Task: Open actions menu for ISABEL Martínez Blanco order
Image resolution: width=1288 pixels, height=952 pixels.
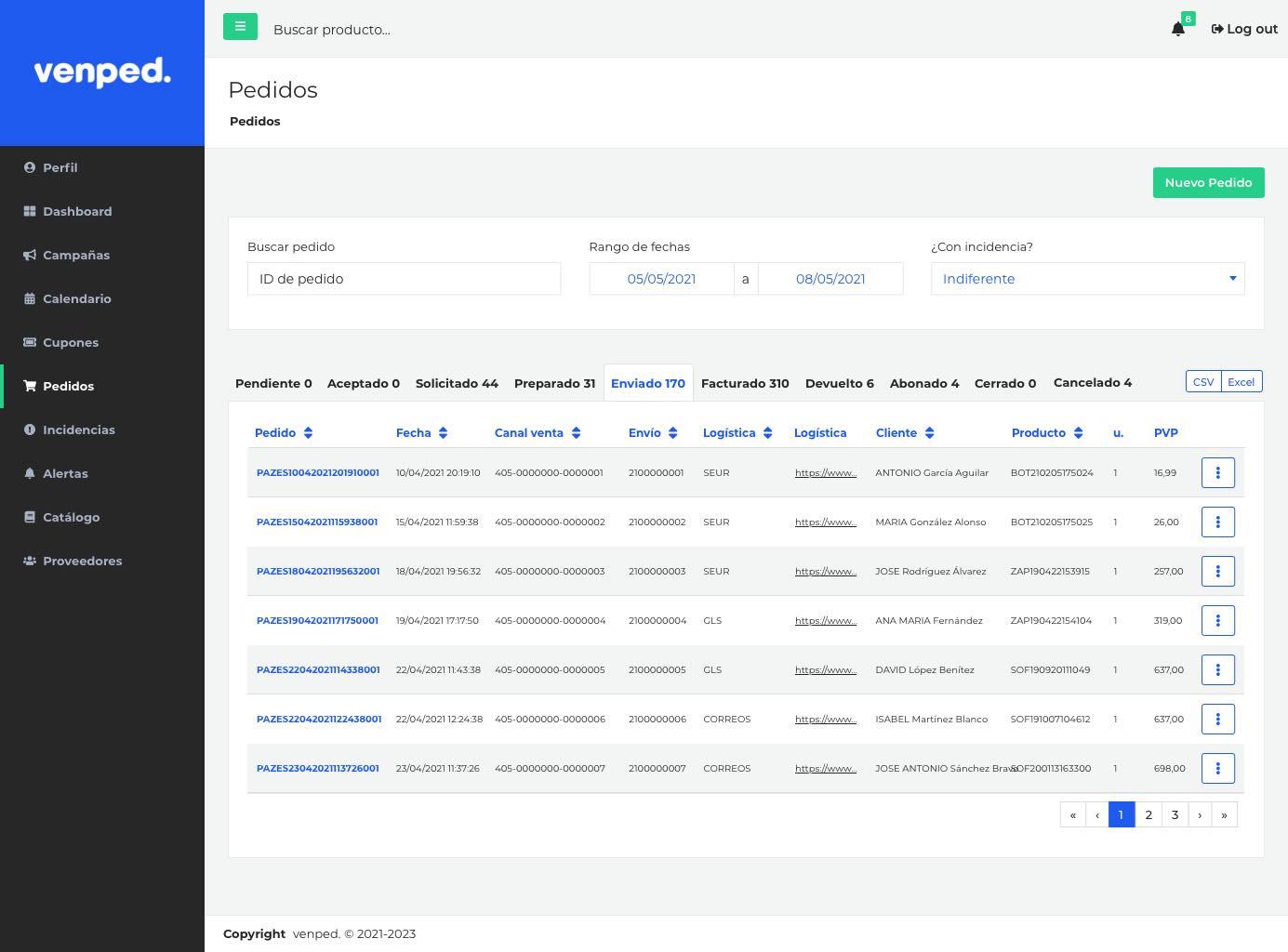Action: pyautogui.click(x=1217, y=719)
